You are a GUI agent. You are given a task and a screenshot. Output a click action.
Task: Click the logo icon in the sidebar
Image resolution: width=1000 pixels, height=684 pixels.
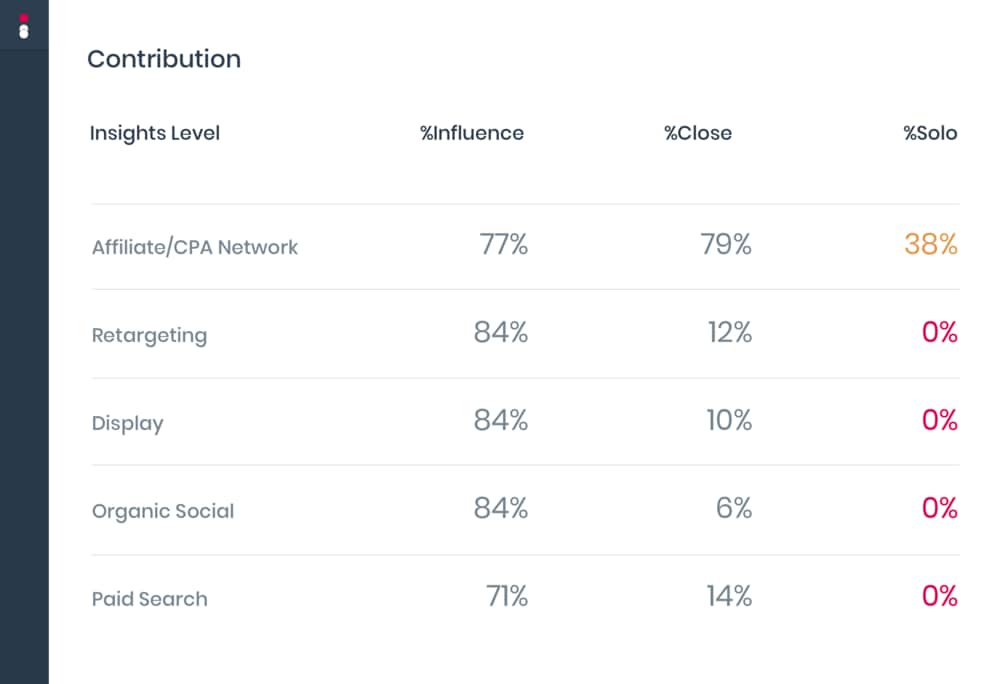(24, 26)
